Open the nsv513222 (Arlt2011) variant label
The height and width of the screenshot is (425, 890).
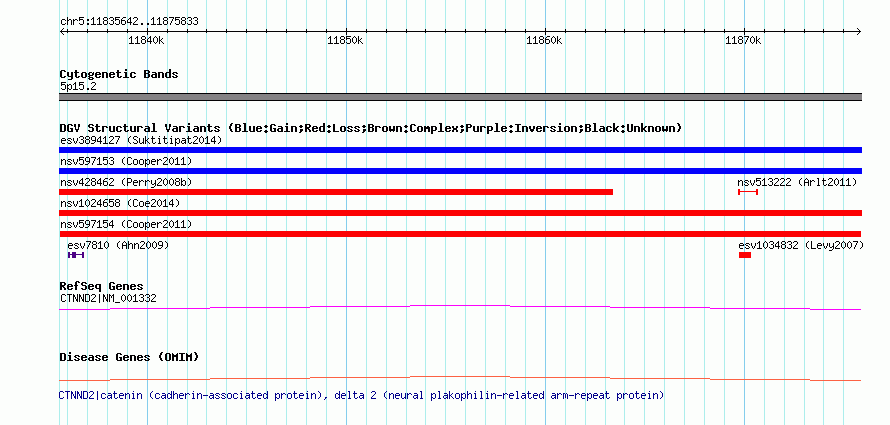click(x=797, y=182)
